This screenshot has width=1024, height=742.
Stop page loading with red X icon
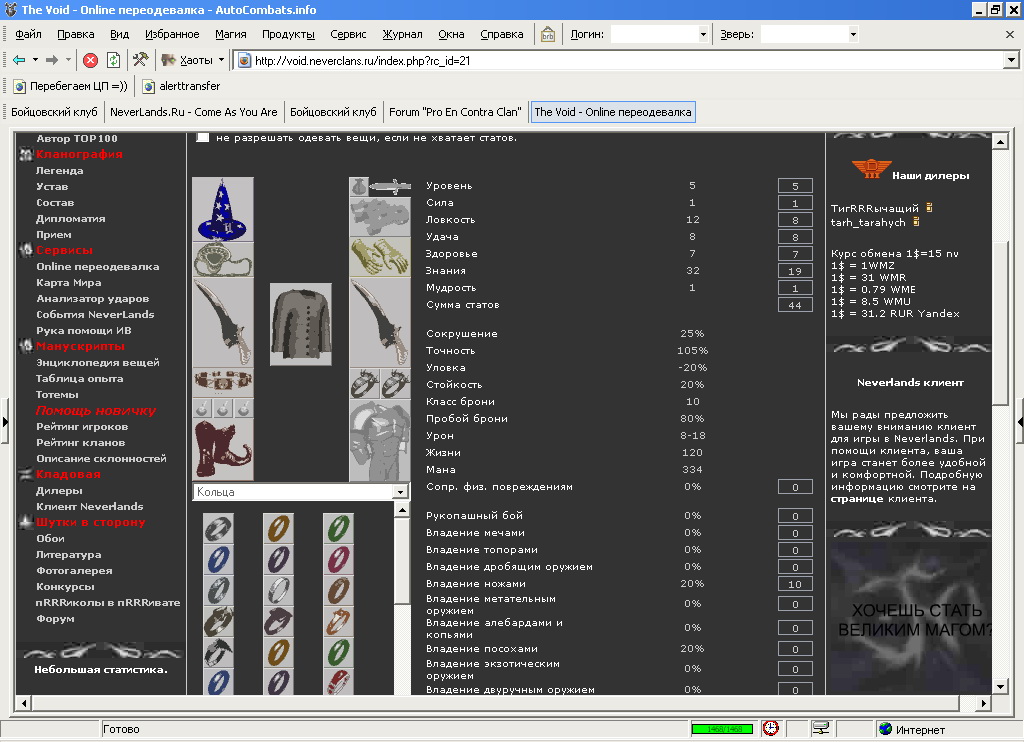point(91,60)
